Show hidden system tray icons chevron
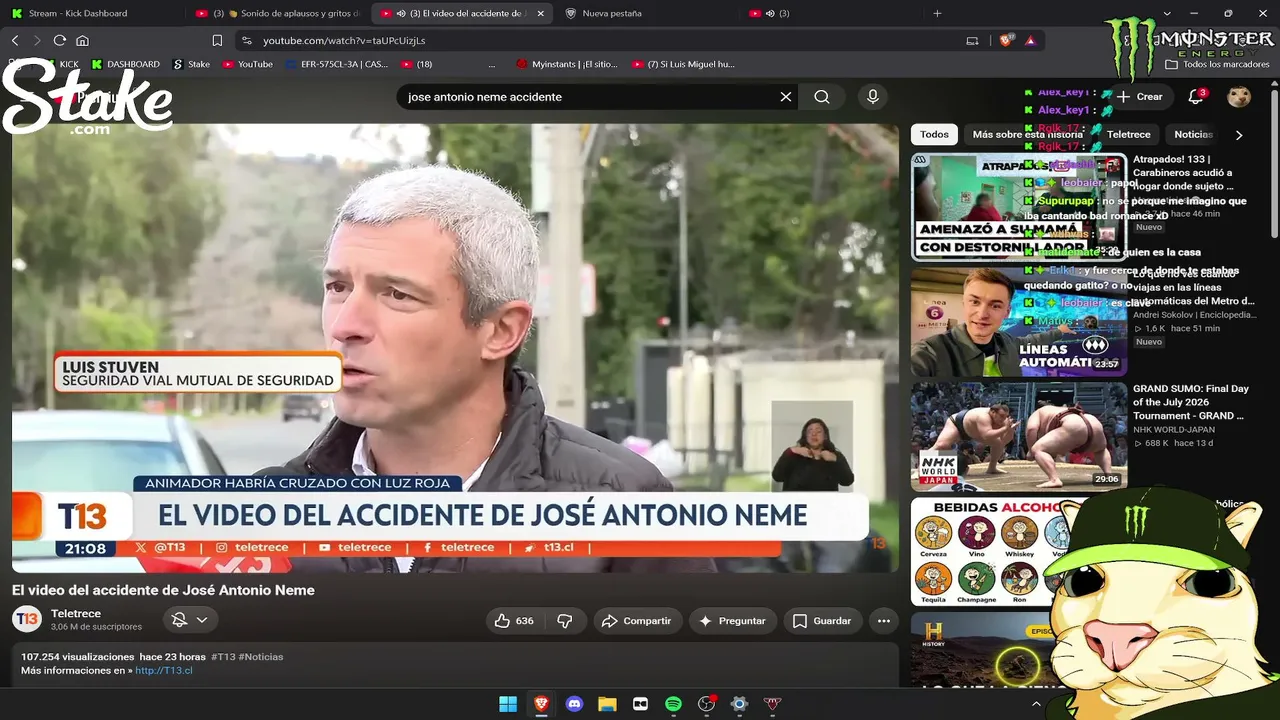Screen dimensions: 1280x720 click(1036, 704)
